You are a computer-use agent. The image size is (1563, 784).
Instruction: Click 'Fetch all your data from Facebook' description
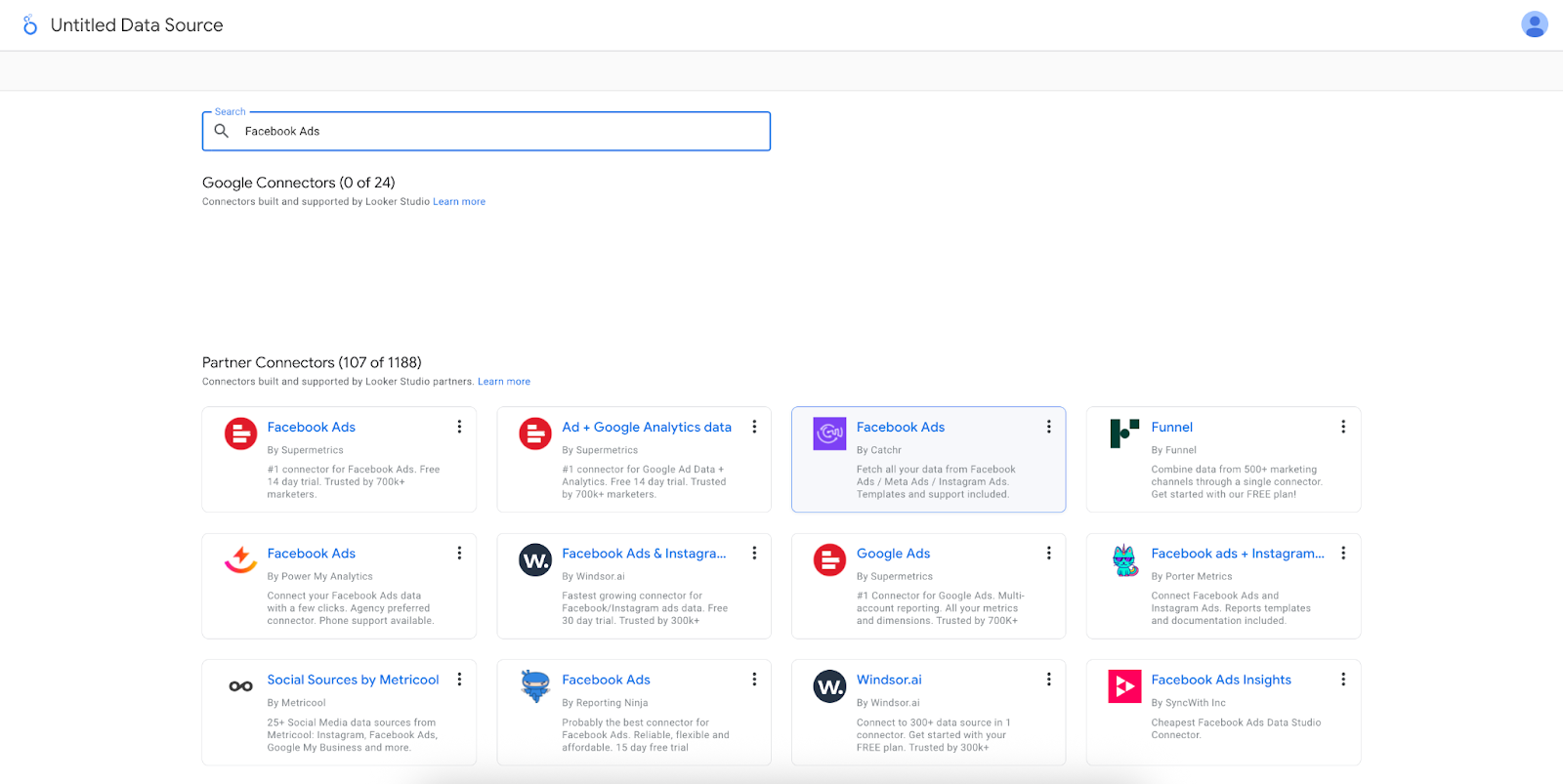[936, 482]
